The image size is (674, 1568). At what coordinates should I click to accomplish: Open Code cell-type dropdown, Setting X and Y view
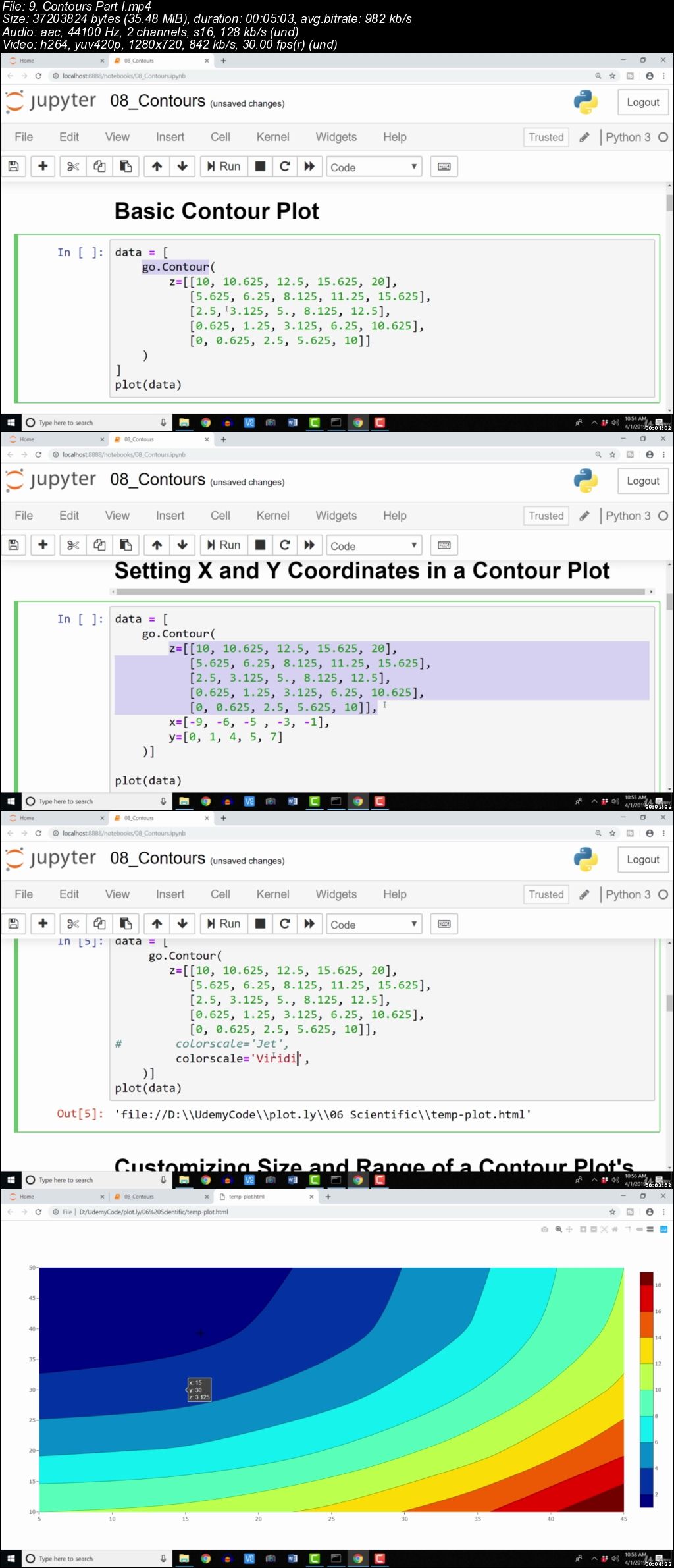(373, 546)
